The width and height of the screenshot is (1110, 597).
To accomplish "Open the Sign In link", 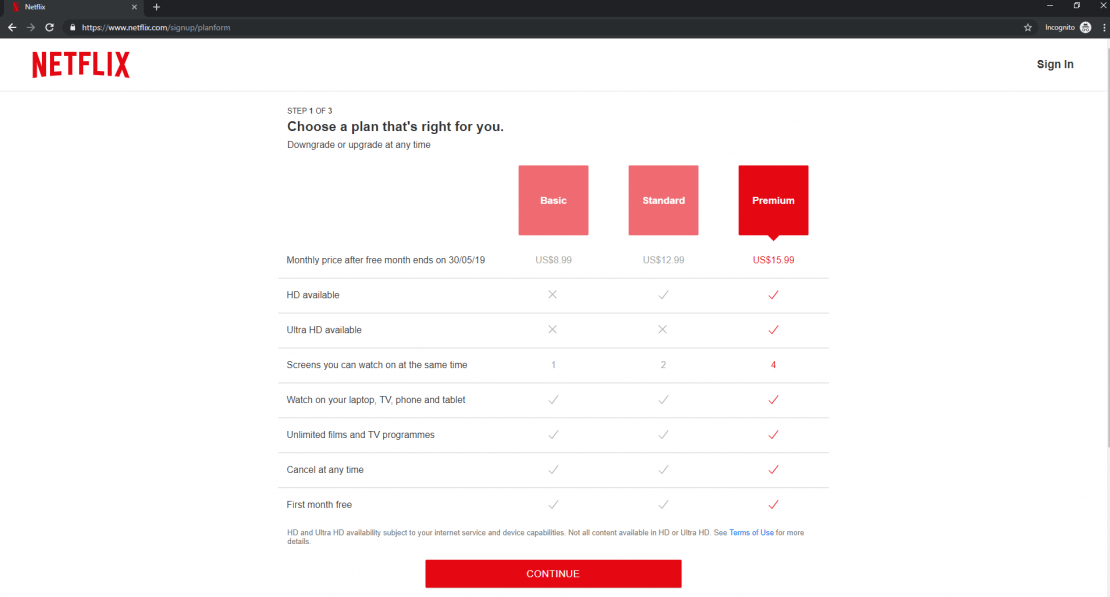I will [x=1055, y=64].
